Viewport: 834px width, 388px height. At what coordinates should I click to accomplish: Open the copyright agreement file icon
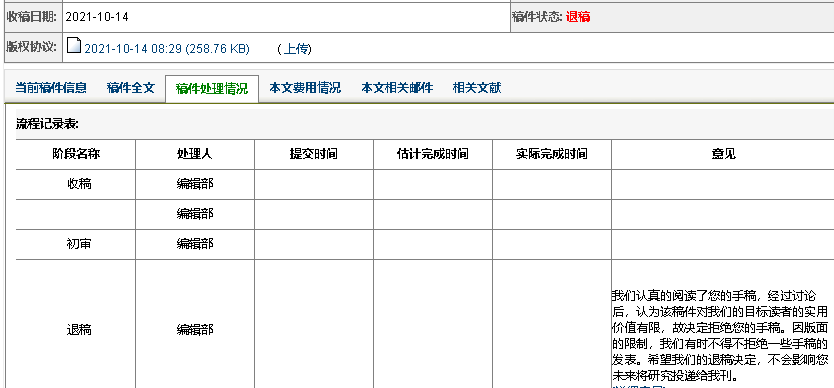point(74,47)
